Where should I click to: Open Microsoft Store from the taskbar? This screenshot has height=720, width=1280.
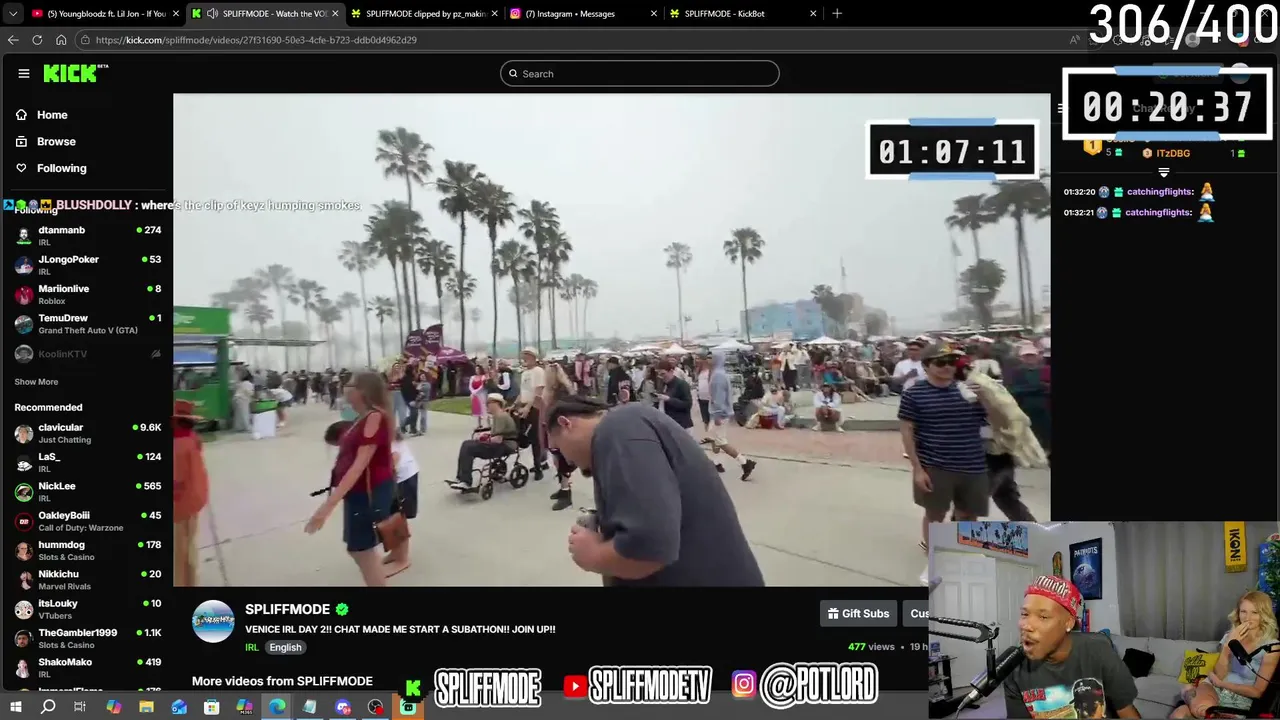pyautogui.click(x=212, y=707)
